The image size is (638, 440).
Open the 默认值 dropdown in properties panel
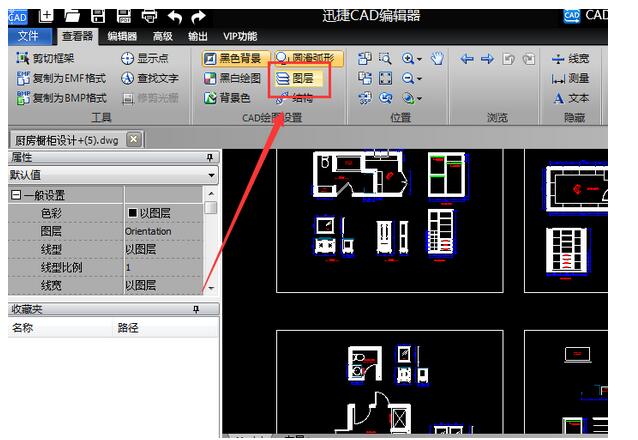coord(211,175)
